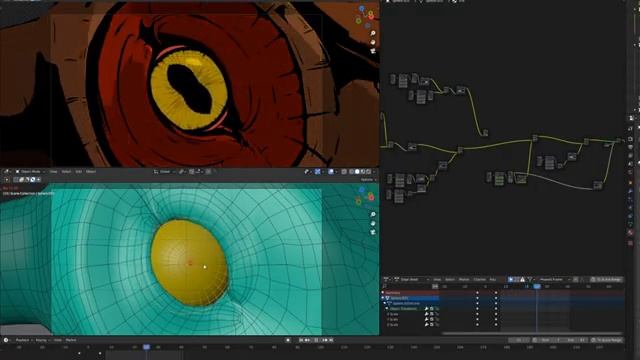640x360 pixels.
Task: Select the Sphere.001 channel row
Action: tap(410, 298)
